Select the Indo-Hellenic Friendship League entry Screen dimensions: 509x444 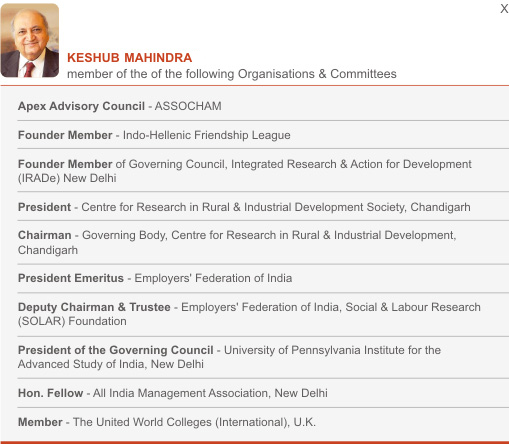point(263,135)
